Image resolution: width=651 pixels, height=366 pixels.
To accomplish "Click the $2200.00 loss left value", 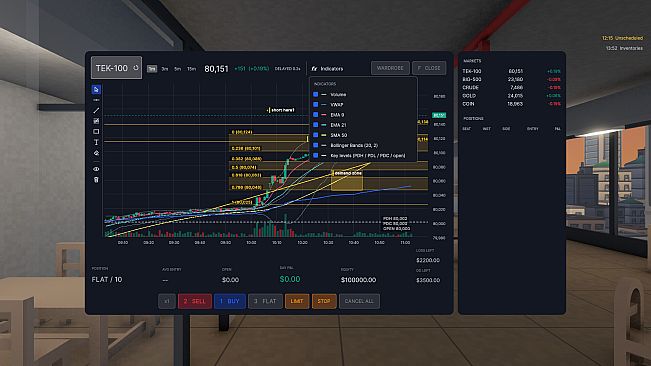I will coord(428,260).
